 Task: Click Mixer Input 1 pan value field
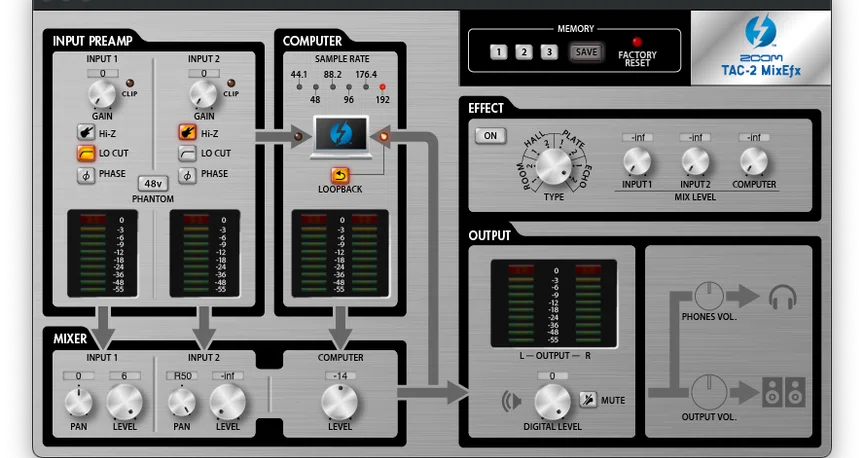[78, 376]
